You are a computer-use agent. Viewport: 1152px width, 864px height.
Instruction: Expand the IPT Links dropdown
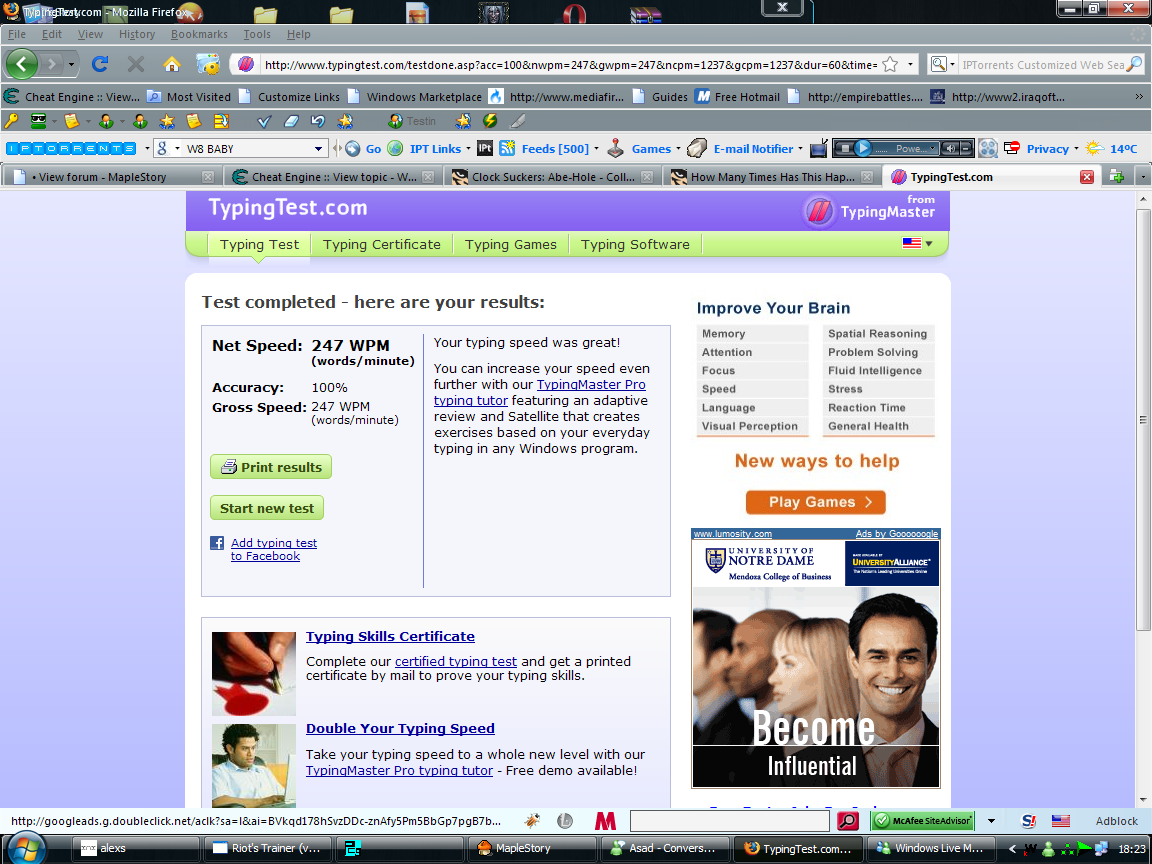[468, 148]
